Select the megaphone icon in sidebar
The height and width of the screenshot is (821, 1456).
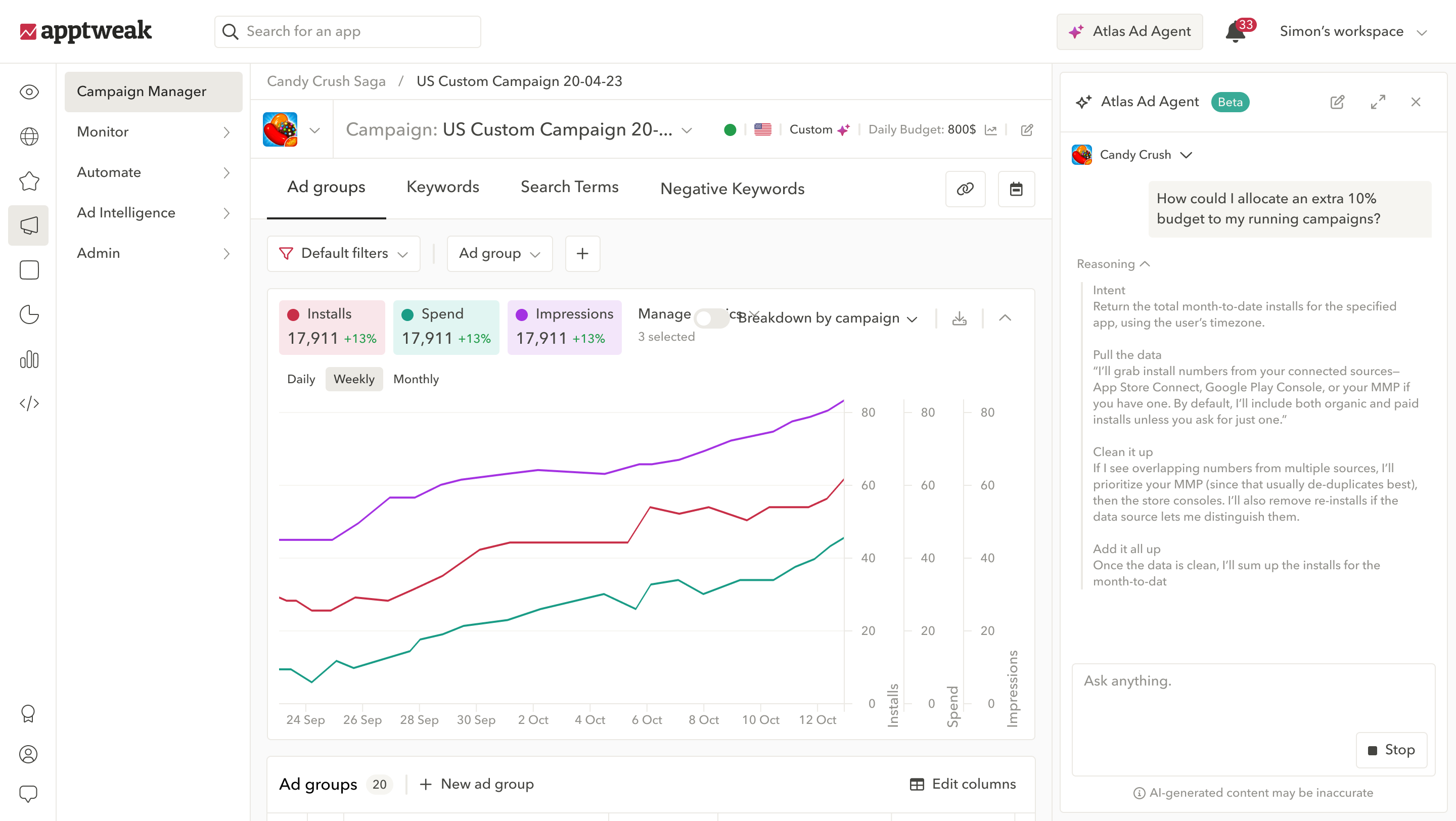[29, 225]
